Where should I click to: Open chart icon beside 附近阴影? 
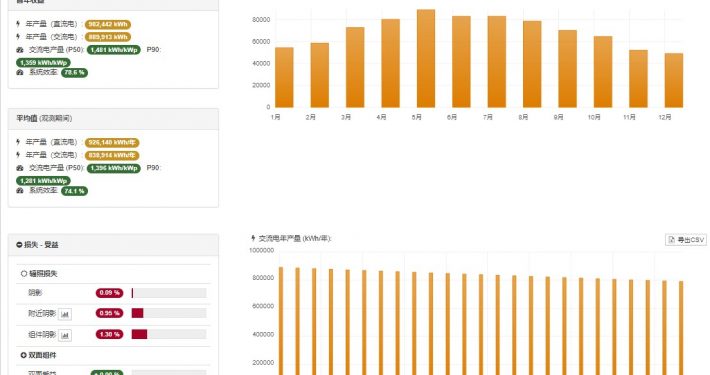click(x=65, y=314)
